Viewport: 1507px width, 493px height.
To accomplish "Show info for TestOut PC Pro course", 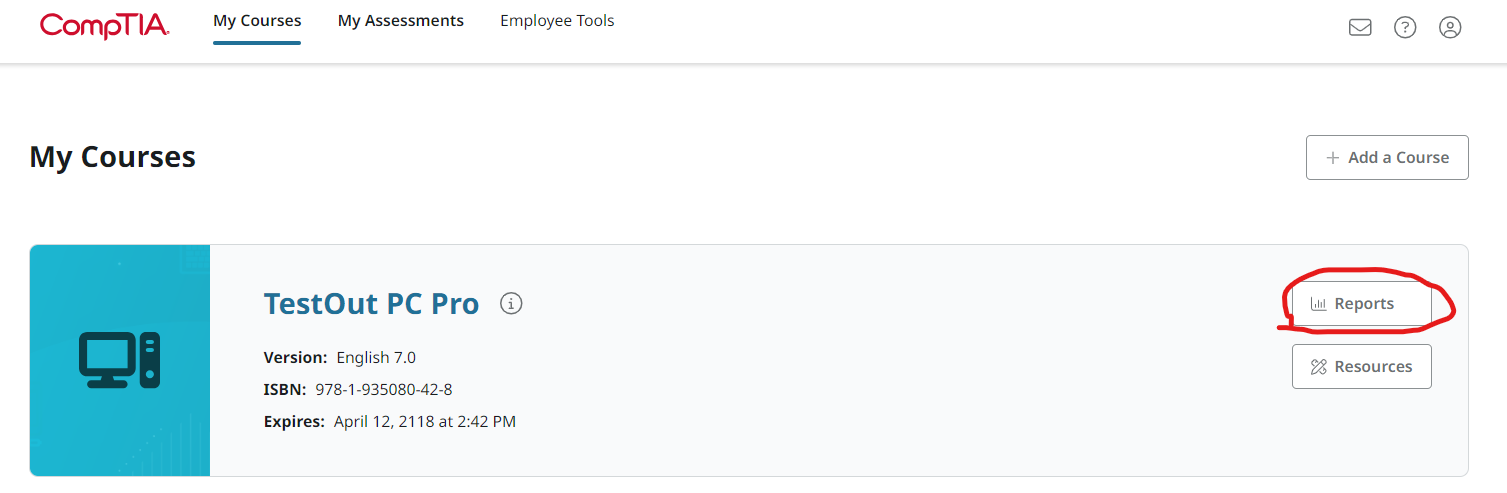I will click(x=511, y=303).
